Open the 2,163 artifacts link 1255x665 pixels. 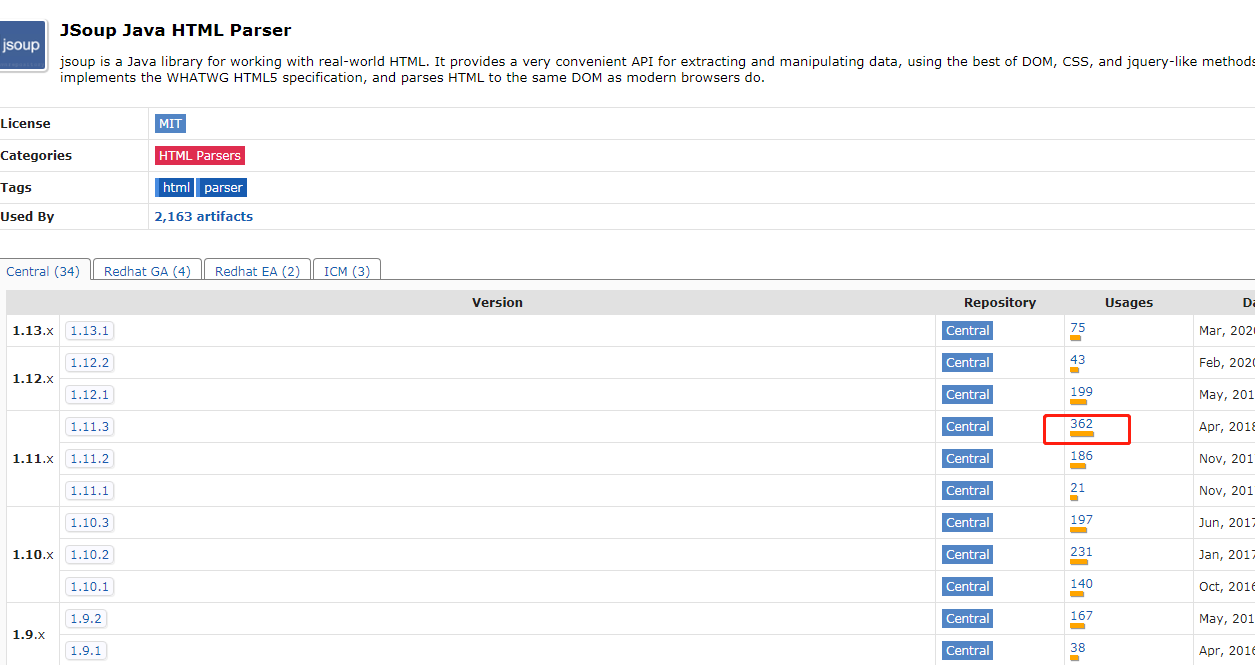coord(204,216)
